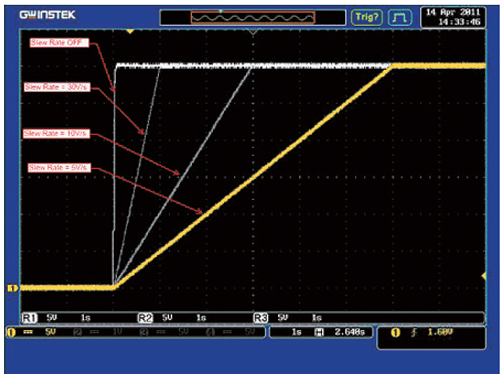Click the yellow channel 1 indicator
The height and width of the screenshot is (378, 503).
coord(11,332)
